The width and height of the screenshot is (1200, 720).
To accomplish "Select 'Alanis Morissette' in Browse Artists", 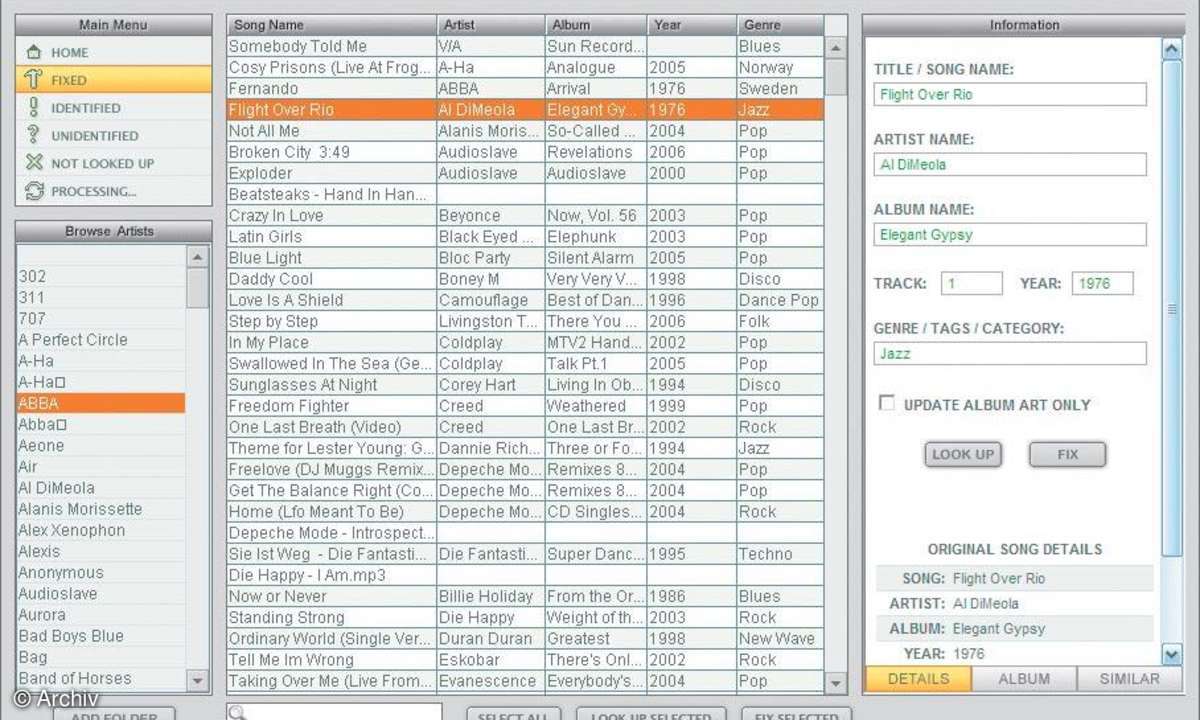I will (x=101, y=509).
